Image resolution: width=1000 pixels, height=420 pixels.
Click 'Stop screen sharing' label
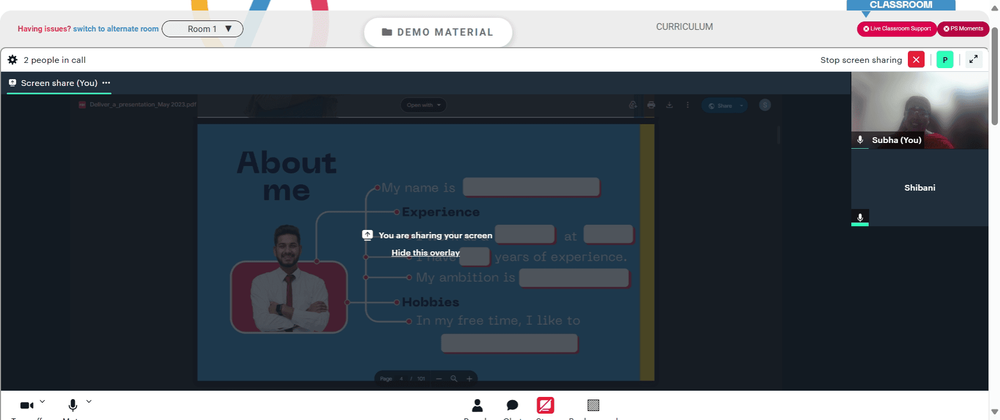(x=861, y=60)
